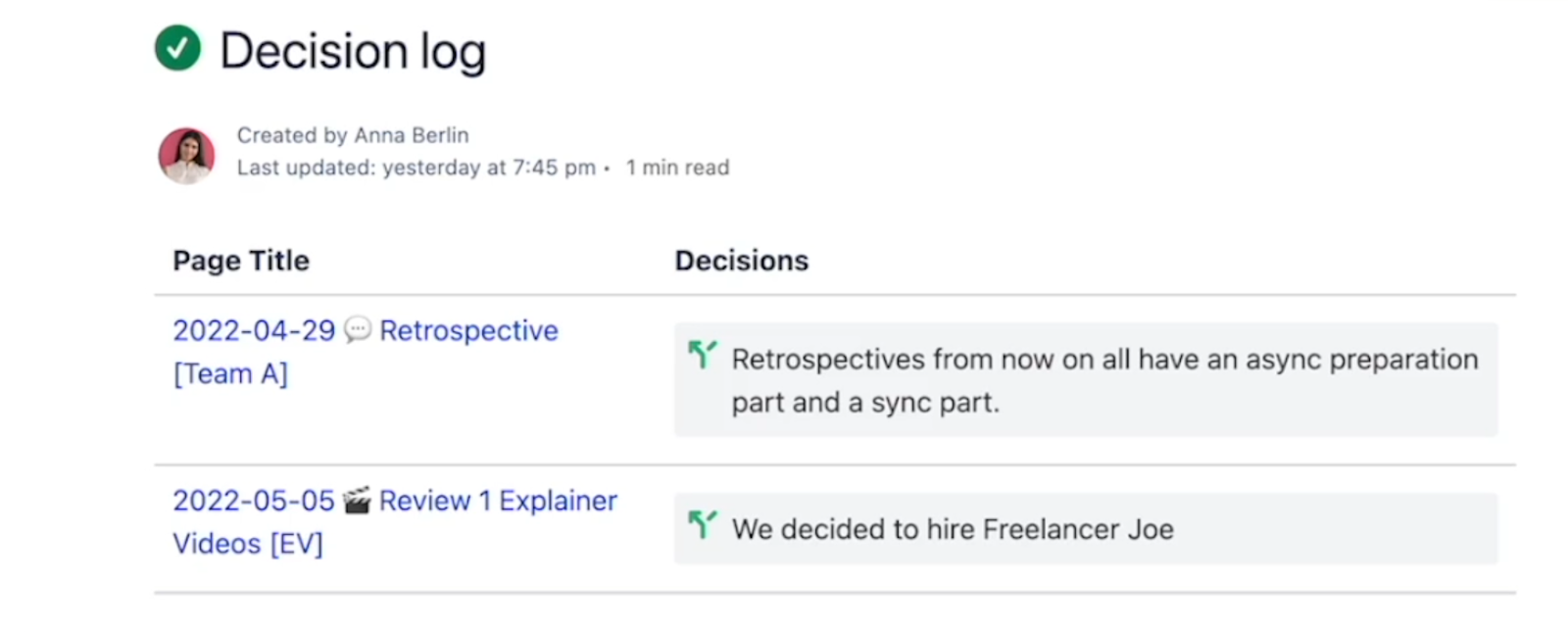
Task: Click the decision arrow icon in Retrospectives row
Action: (x=702, y=355)
